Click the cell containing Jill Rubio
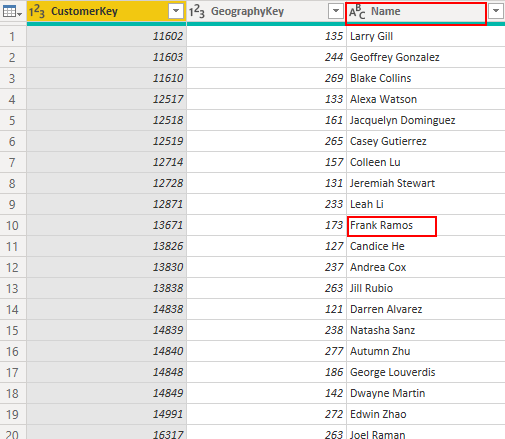Viewport: 505px width, 439px height. click(x=426, y=288)
